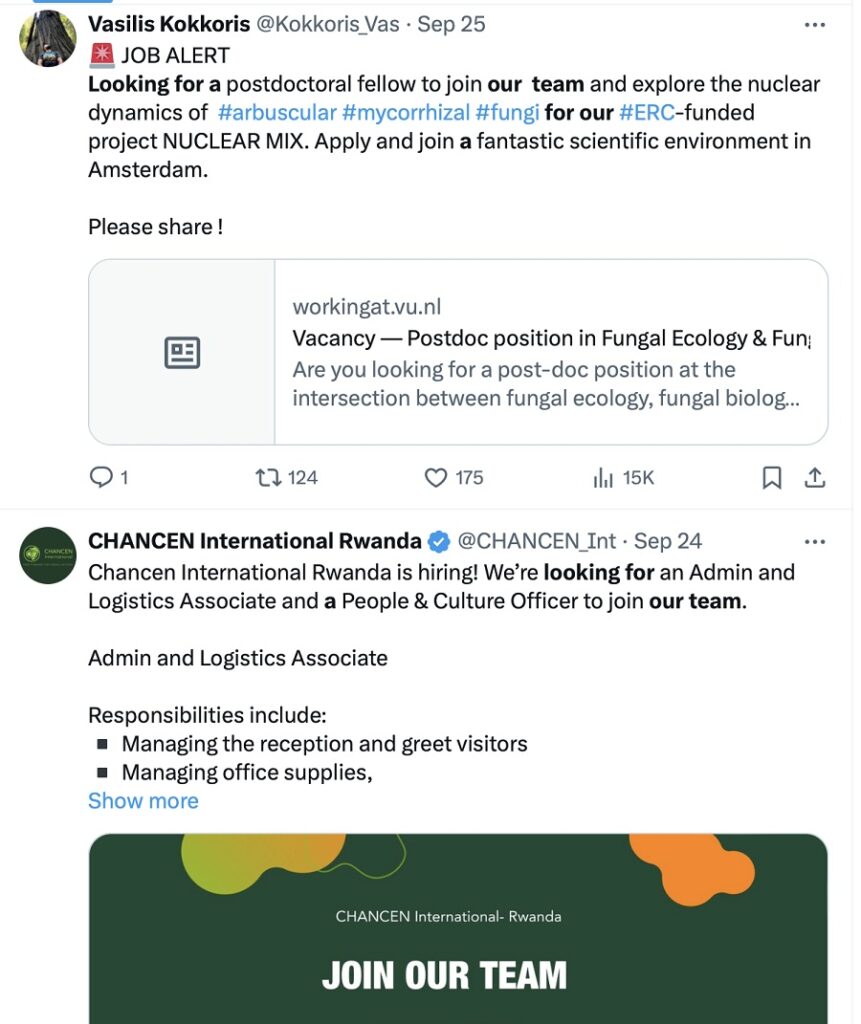Click the #arbuscular hashtag
The image size is (861, 1024).
276,112
